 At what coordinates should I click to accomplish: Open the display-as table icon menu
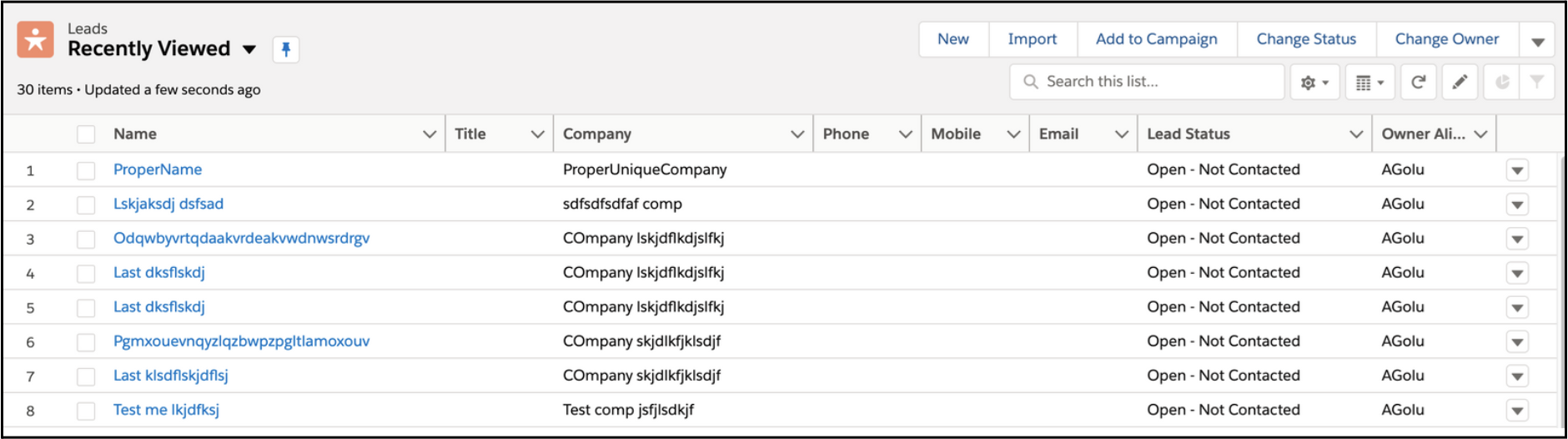pos(1369,83)
